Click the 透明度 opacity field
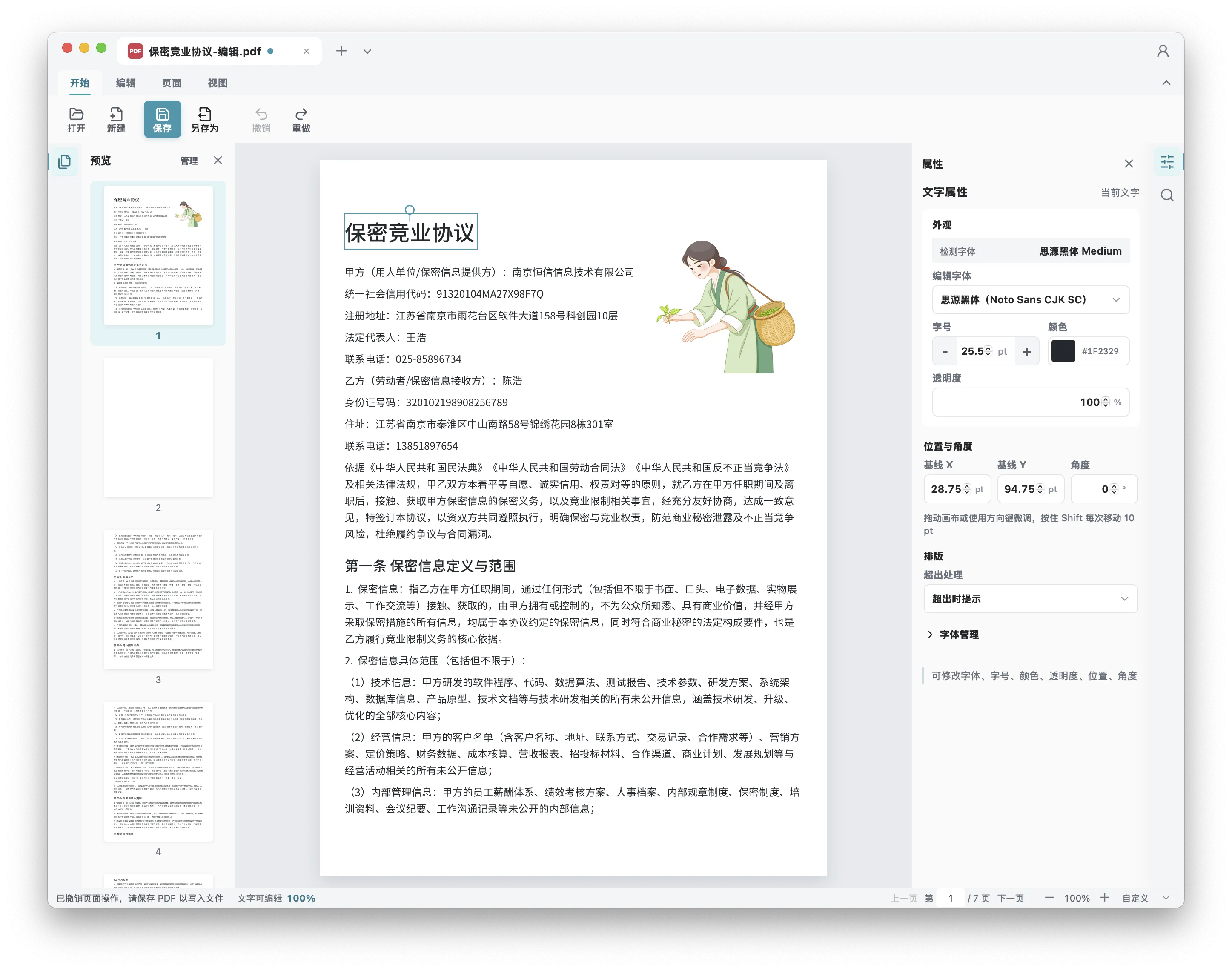This screenshot has height=971, width=1232. point(1030,402)
